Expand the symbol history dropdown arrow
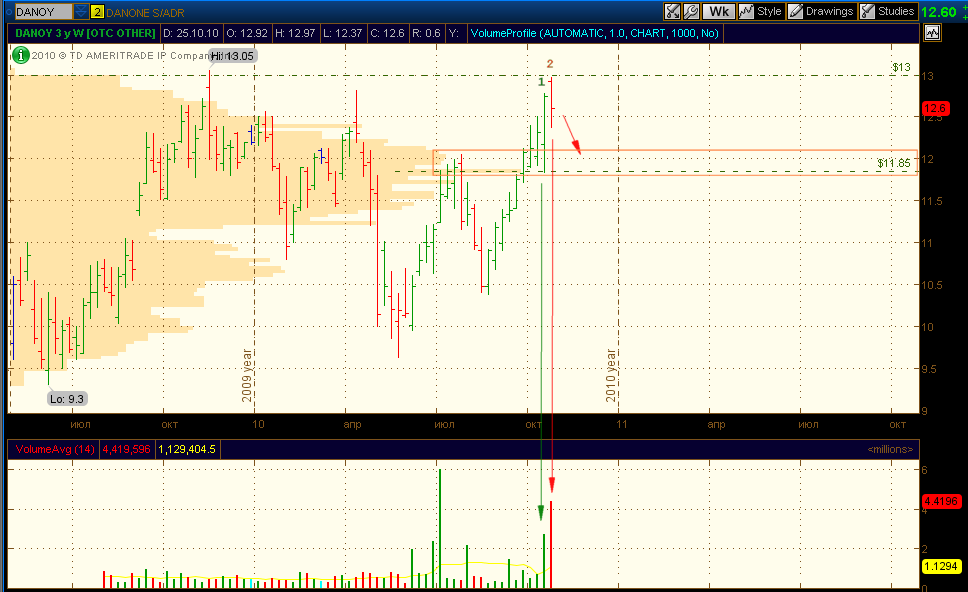Viewport: 968px width, 592px height. (81, 12)
